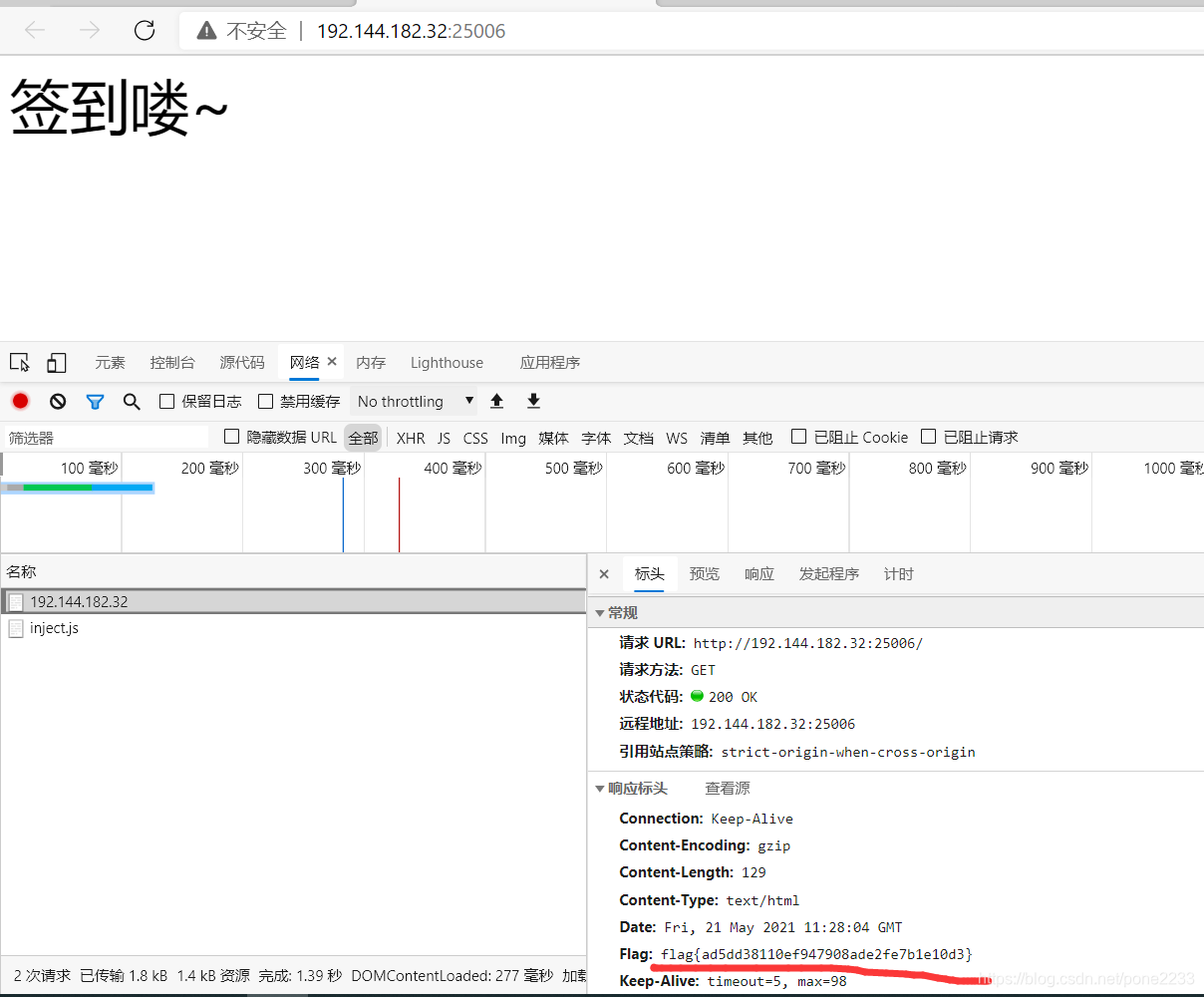The image size is (1204, 997).
Task: Focus the filter input field (筛选器)
Action: (106, 438)
